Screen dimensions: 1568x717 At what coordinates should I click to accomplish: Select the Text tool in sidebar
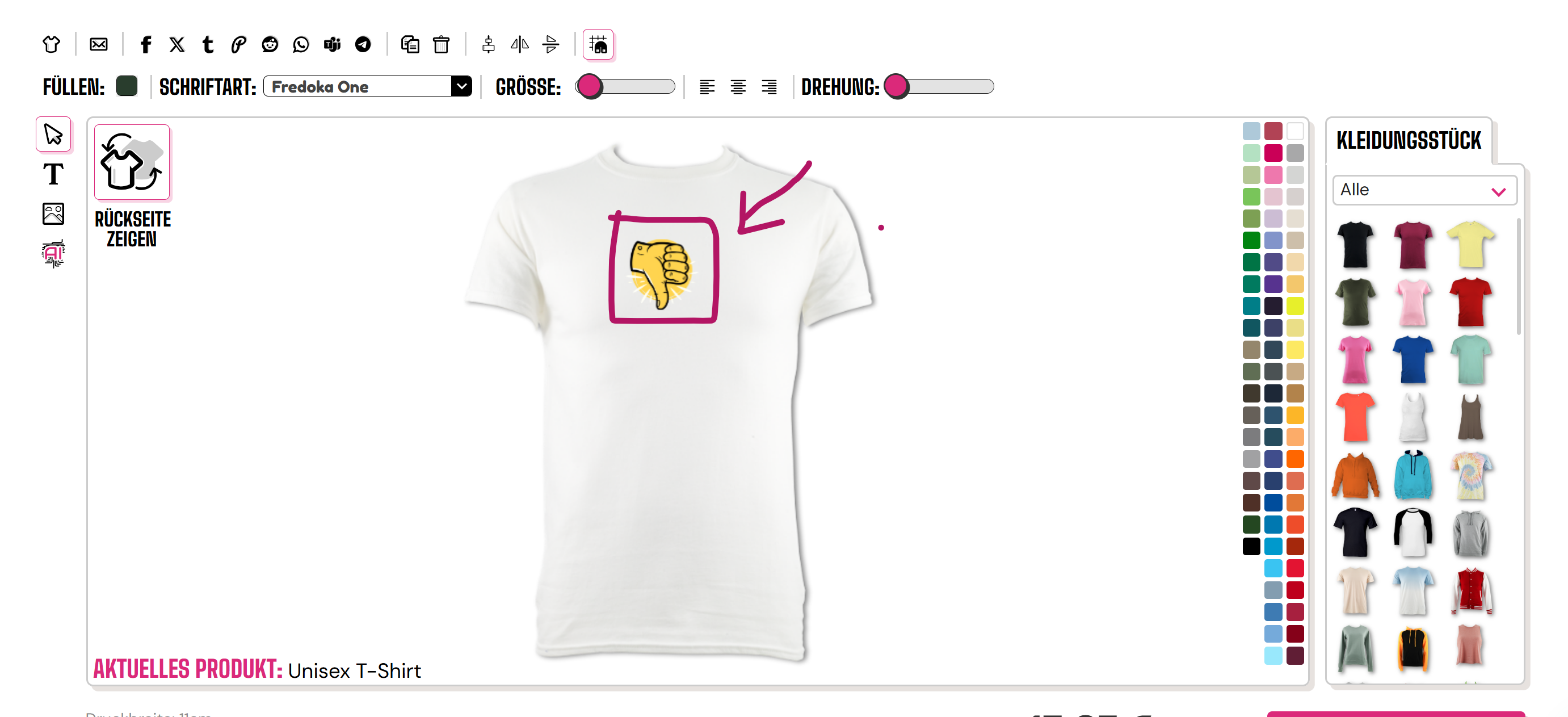(53, 175)
